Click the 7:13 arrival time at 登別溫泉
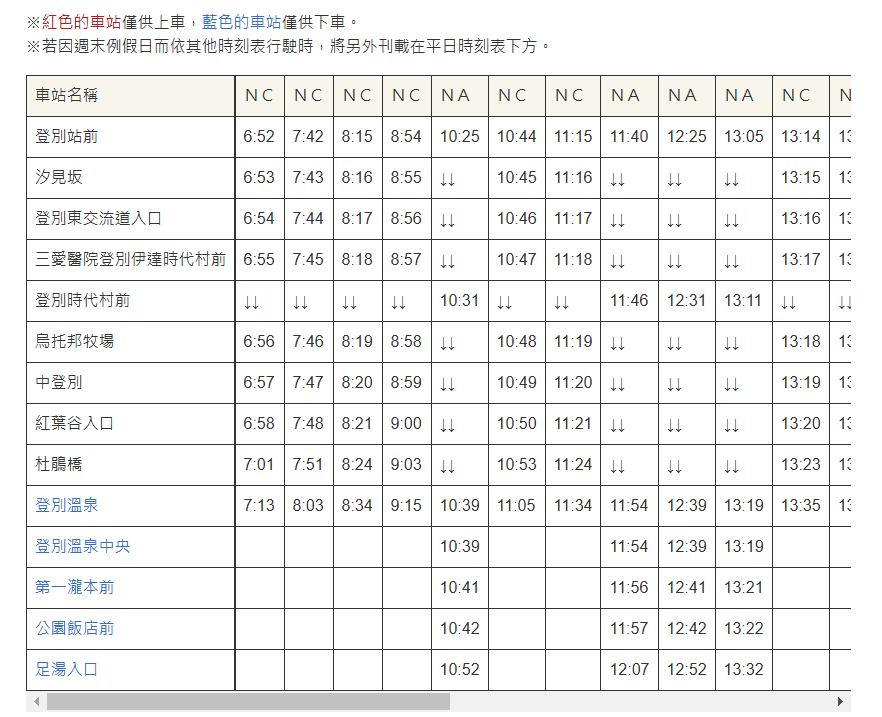This screenshot has width=882, height=717. (259, 506)
